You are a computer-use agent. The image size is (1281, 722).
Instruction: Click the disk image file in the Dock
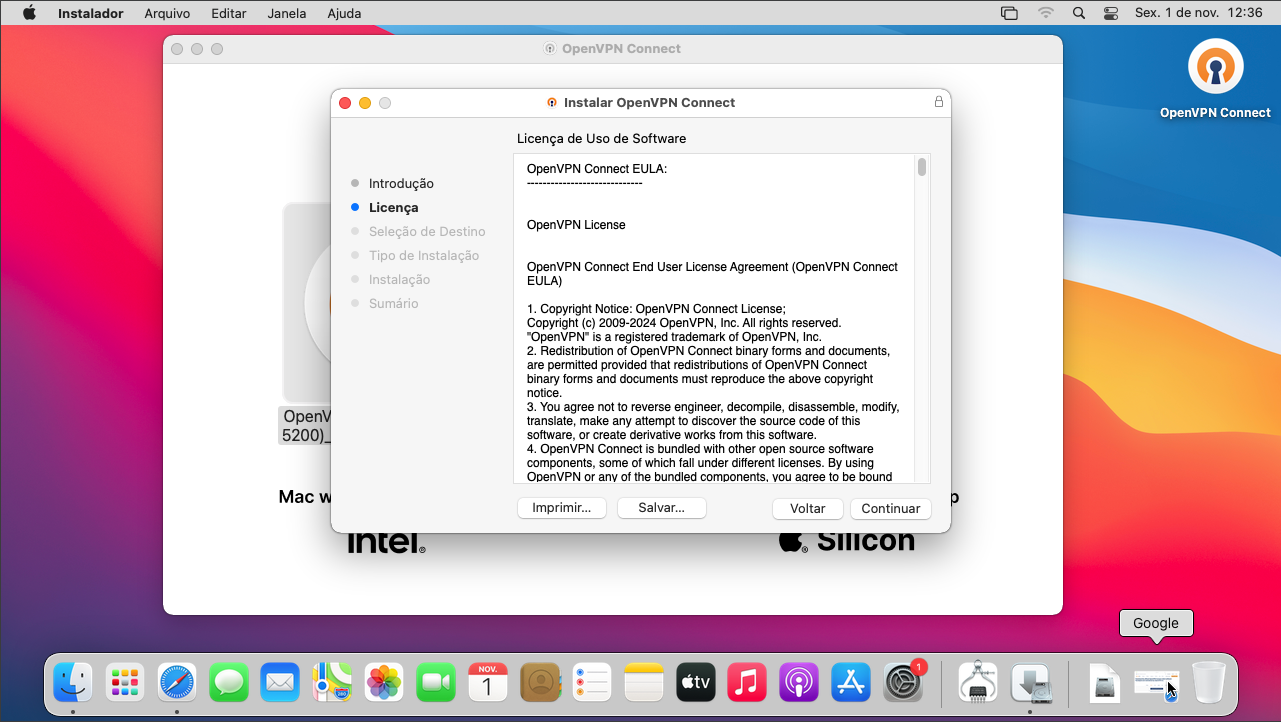[x=1104, y=682]
